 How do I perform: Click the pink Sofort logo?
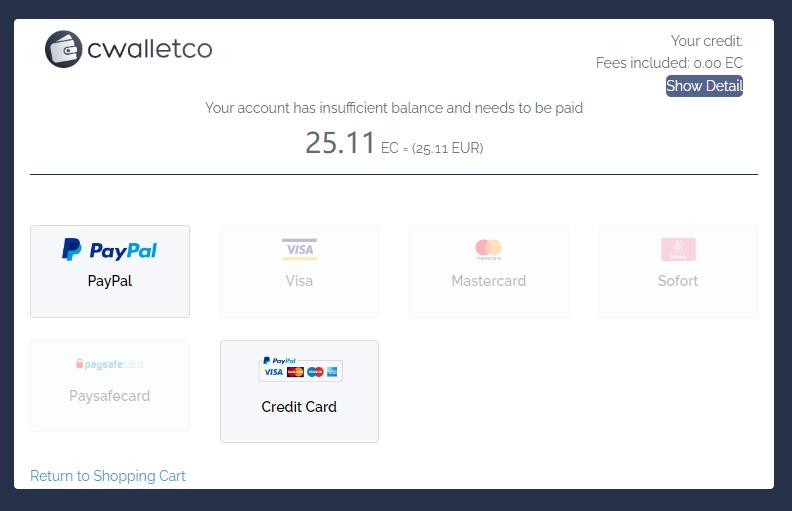pyautogui.click(x=678, y=249)
